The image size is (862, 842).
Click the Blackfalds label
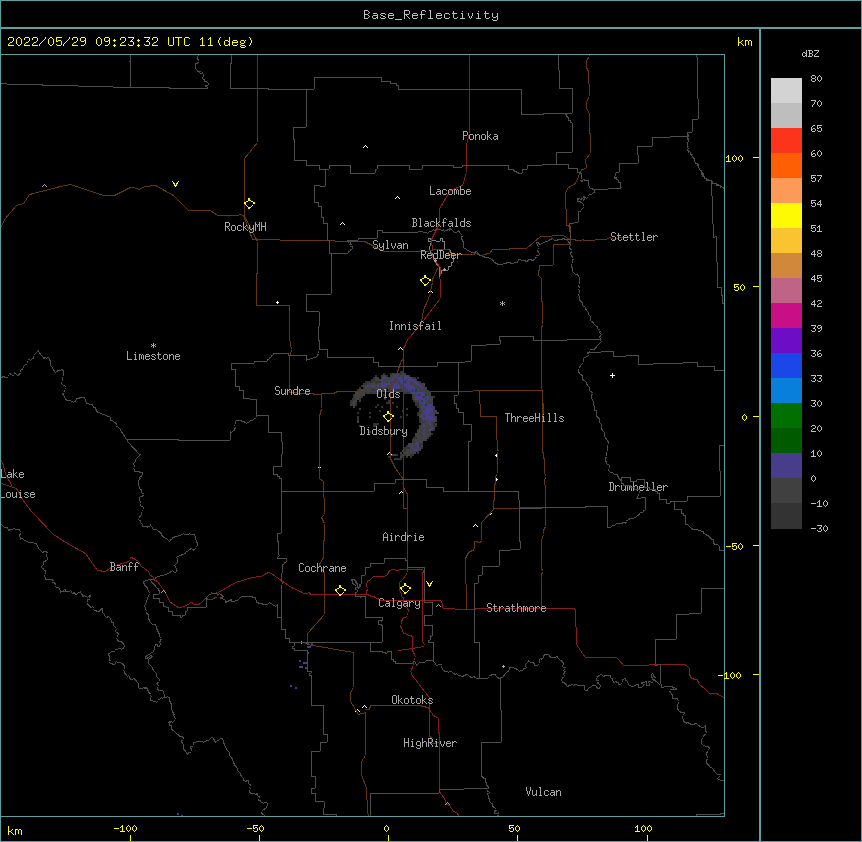(x=441, y=223)
